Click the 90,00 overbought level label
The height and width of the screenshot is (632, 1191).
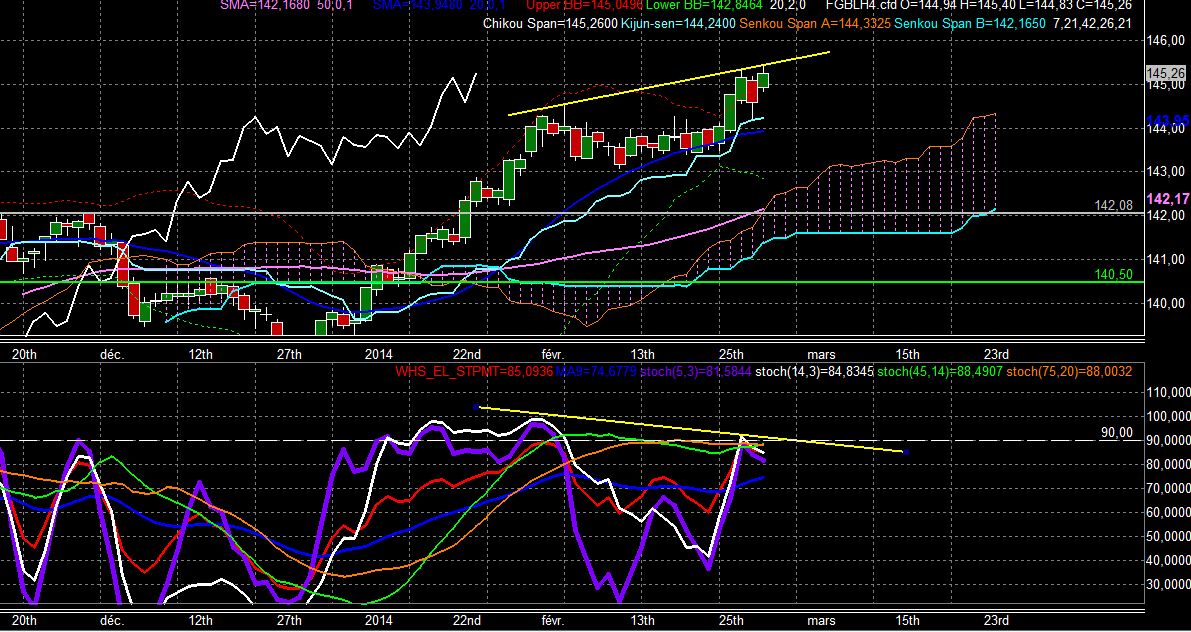point(1117,433)
